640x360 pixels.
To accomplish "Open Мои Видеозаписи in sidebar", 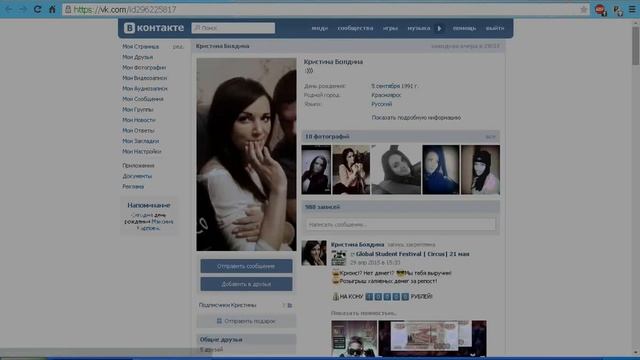I will click(x=144, y=78).
